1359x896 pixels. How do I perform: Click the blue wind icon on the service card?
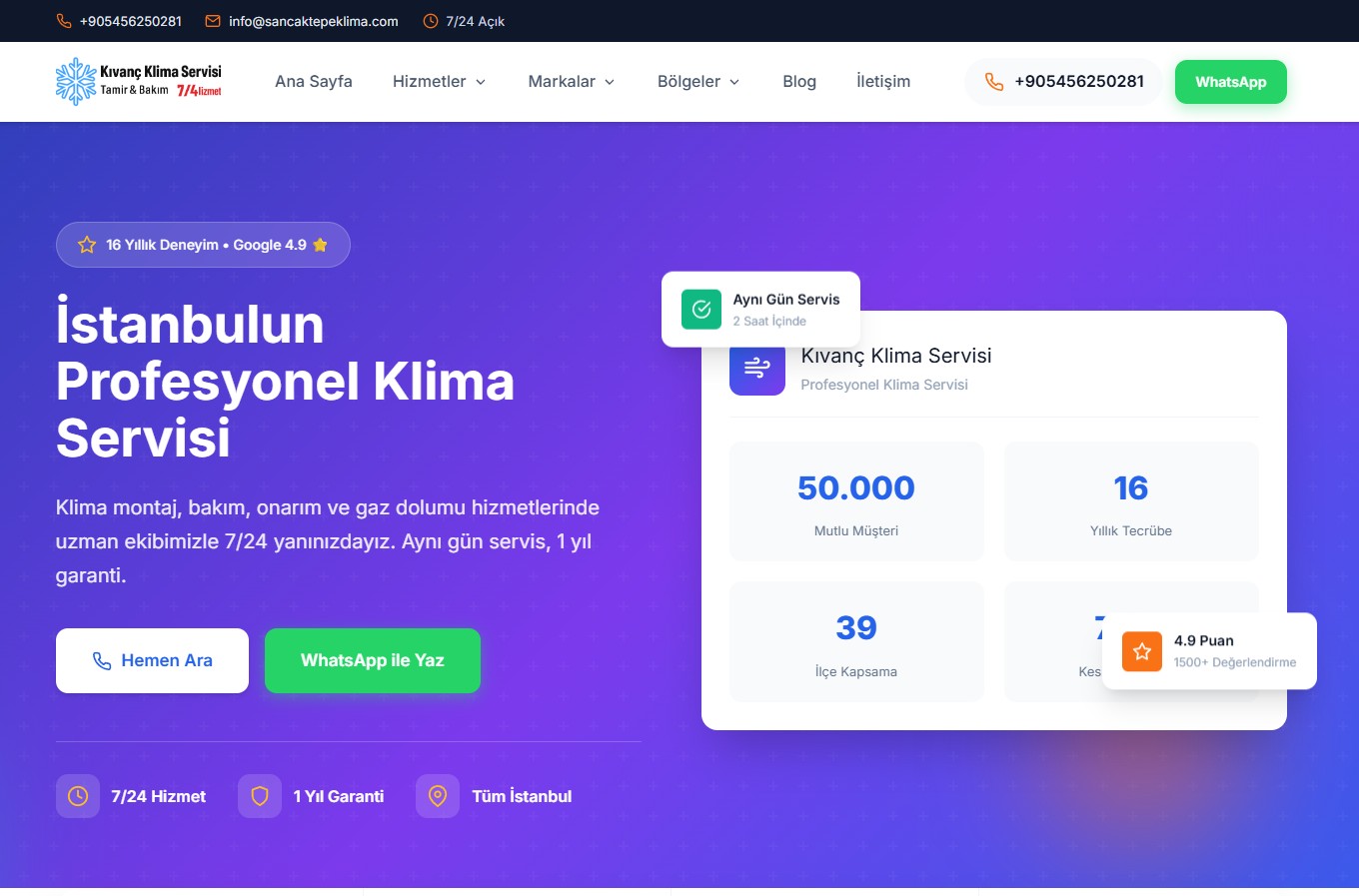coord(756,369)
